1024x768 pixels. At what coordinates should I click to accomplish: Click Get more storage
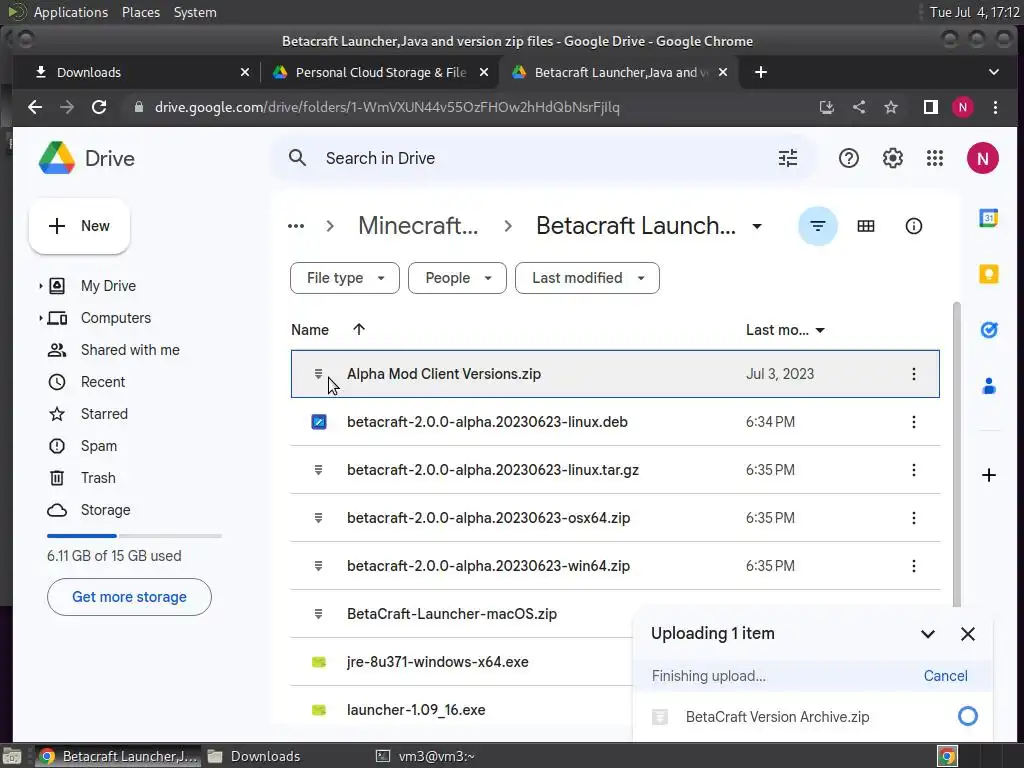click(x=129, y=597)
